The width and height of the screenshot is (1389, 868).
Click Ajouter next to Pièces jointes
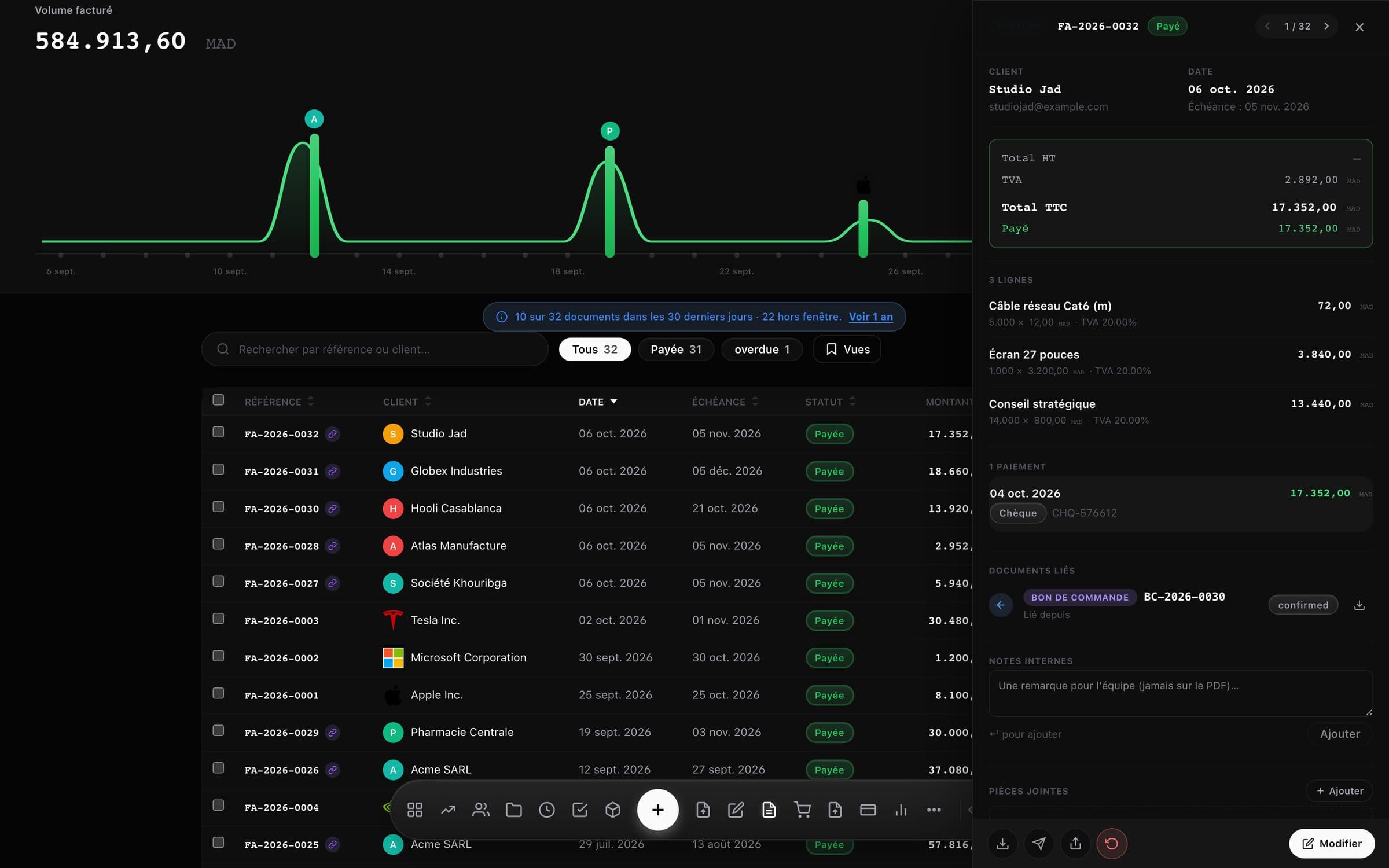pyautogui.click(x=1339, y=790)
